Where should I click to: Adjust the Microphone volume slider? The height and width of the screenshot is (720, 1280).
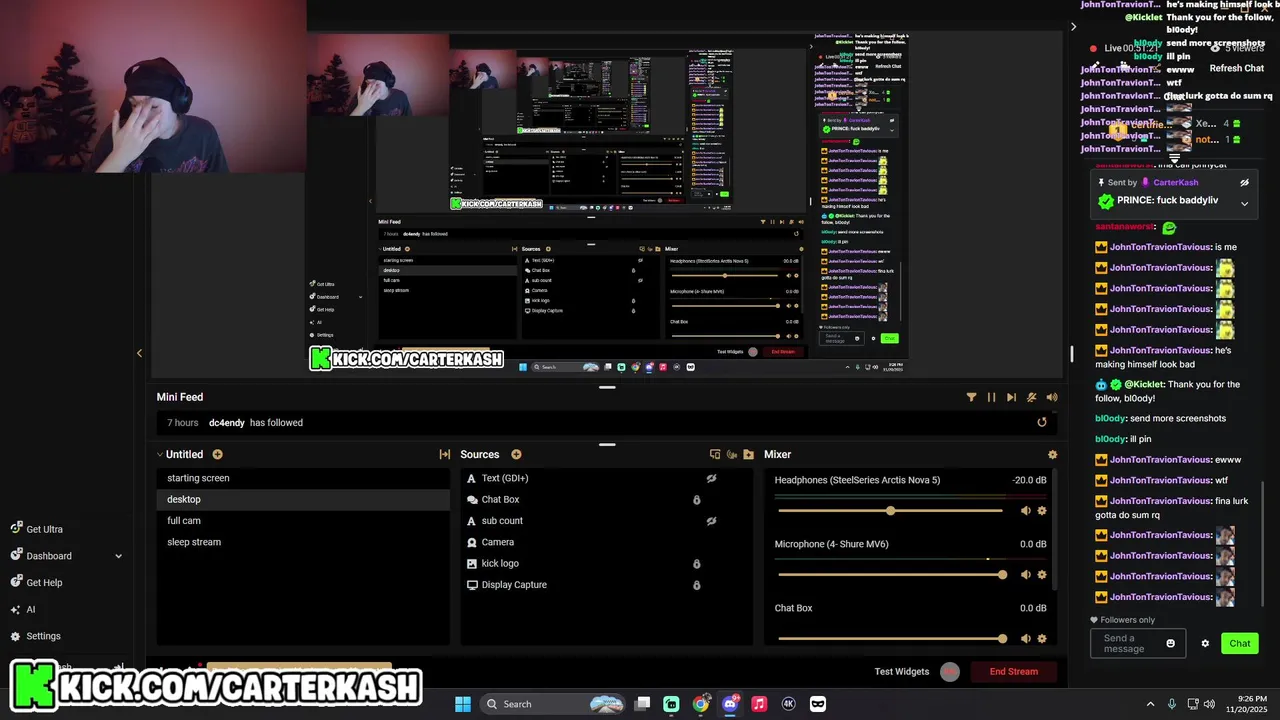[x=890, y=575]
